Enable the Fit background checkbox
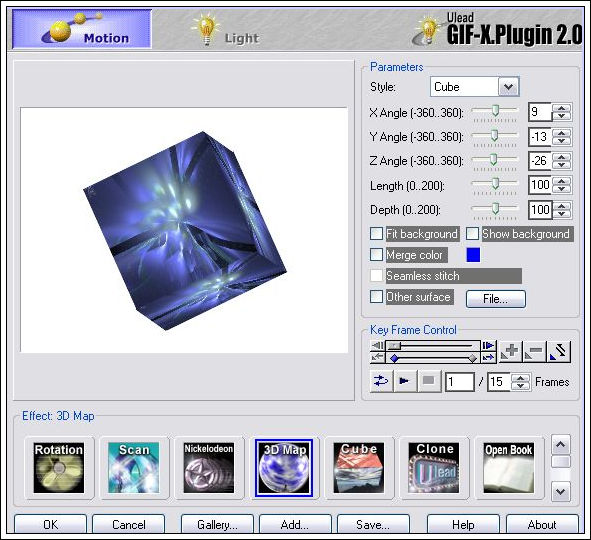 (x=376, y=234)
